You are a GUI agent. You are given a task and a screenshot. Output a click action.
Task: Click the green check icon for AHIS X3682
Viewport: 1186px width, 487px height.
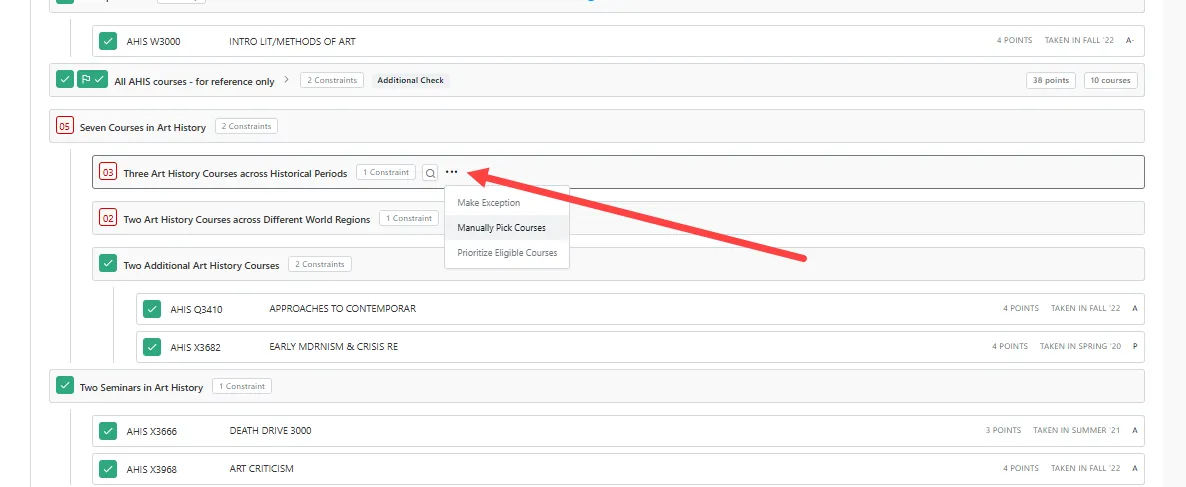[152, 346]
